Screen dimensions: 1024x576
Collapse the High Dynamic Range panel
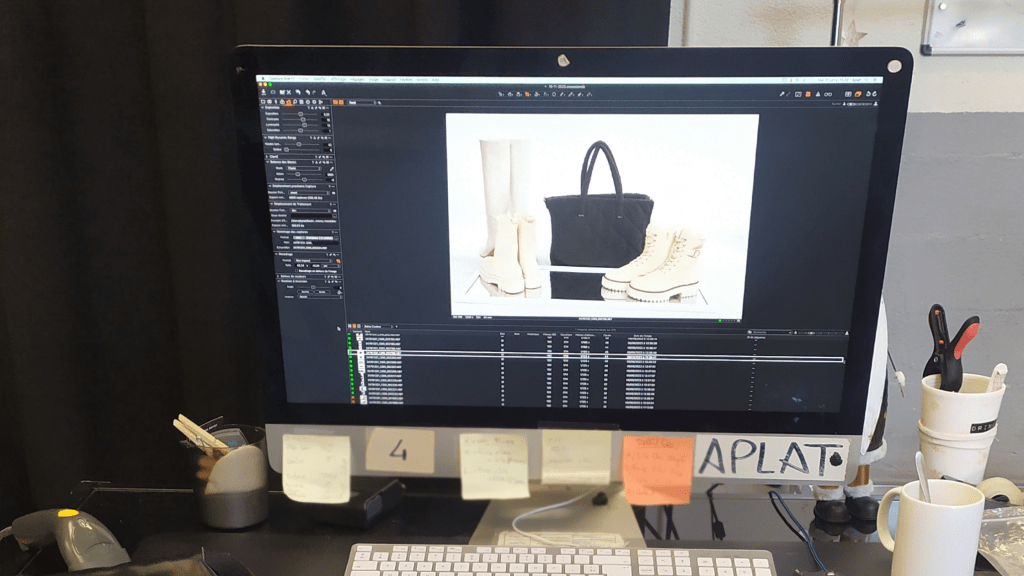pyautogui.click(x=266, y=136)
